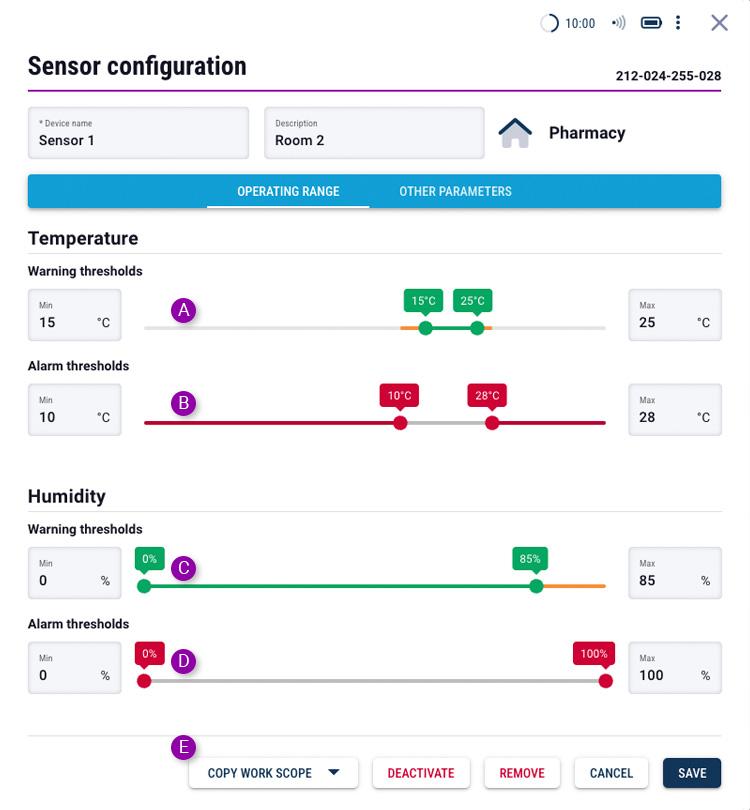The image size is (750, 810).
Task: Save the sensor configuration
Action: (692, 773)
